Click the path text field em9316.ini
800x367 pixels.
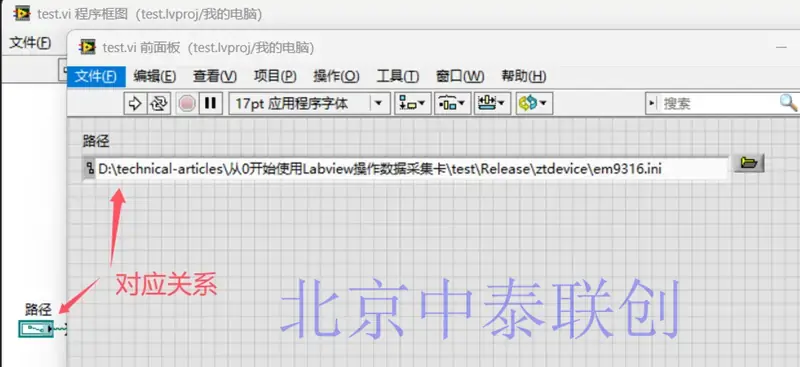coord(412,169)
